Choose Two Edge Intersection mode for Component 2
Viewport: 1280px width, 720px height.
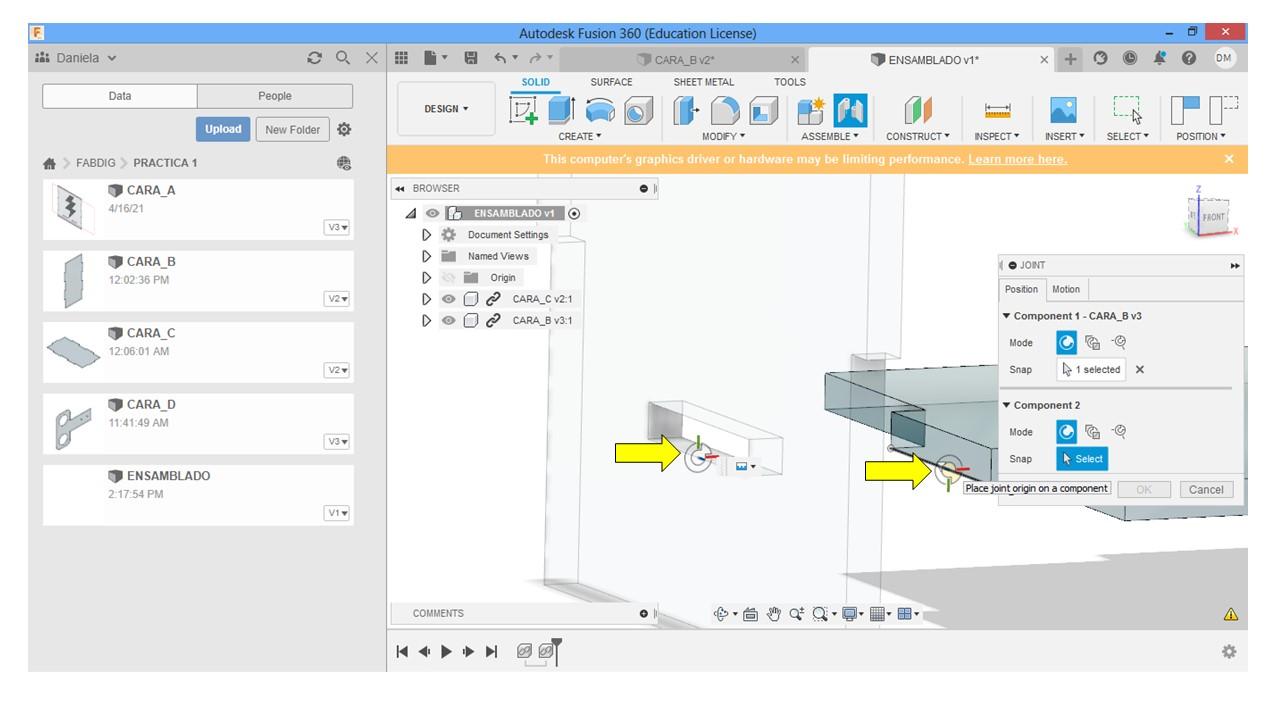(1119, 432)
